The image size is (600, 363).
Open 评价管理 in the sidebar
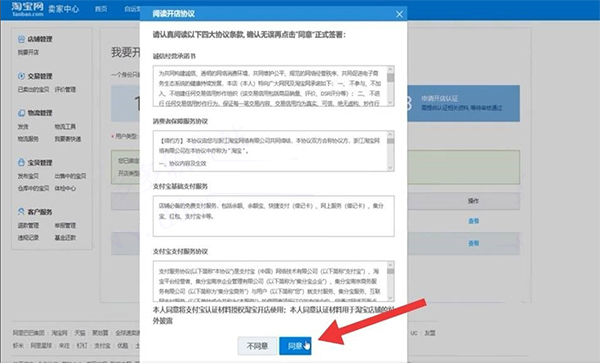[x=65, y=89]
